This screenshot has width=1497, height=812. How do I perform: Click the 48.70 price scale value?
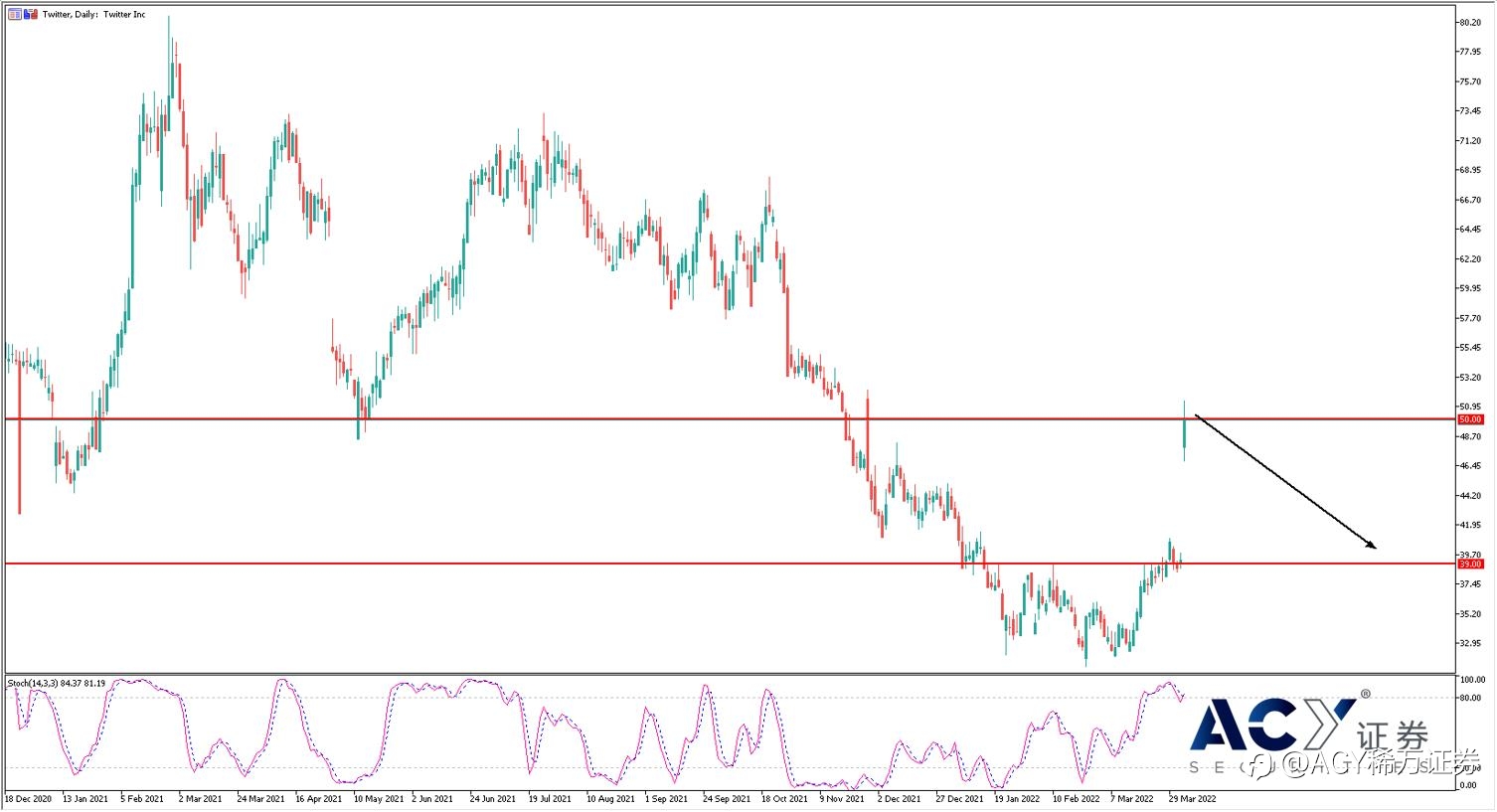[1469, 436]
